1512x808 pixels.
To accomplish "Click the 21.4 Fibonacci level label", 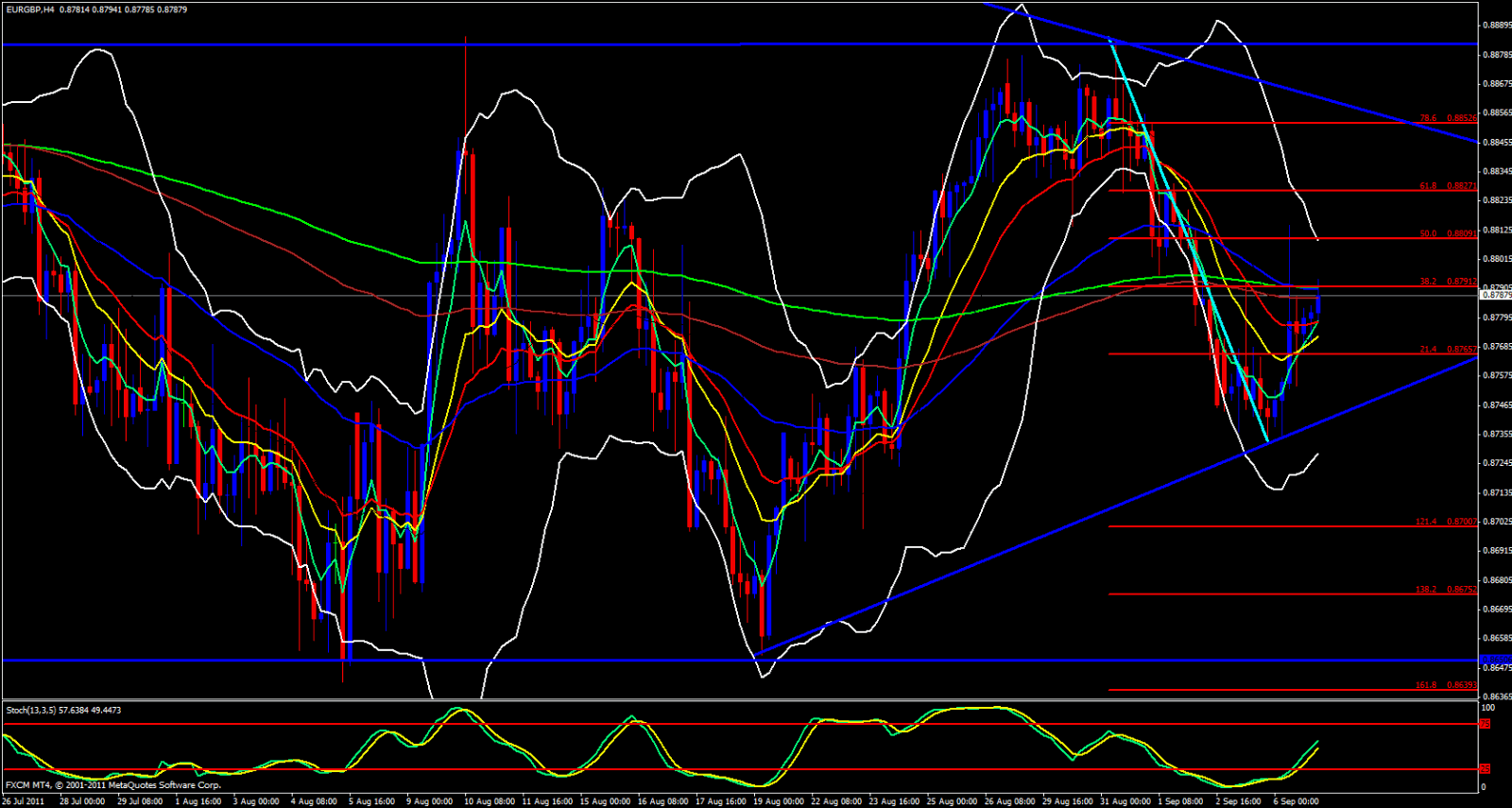I will pyautogui.click(x=1447, y=349).
